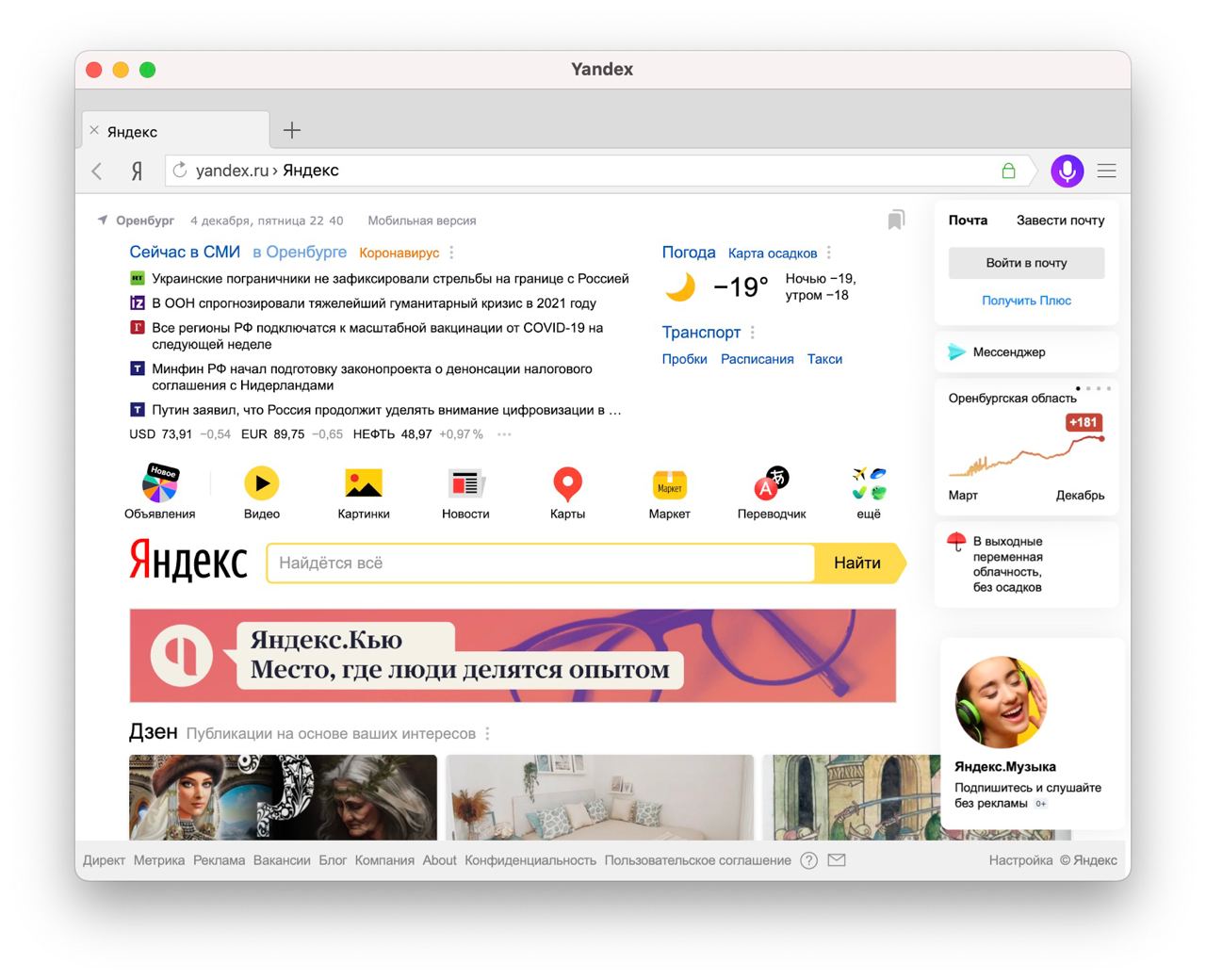
Task: Click the umbrella weather forecast icon
Action: click(x=956, y=542)
